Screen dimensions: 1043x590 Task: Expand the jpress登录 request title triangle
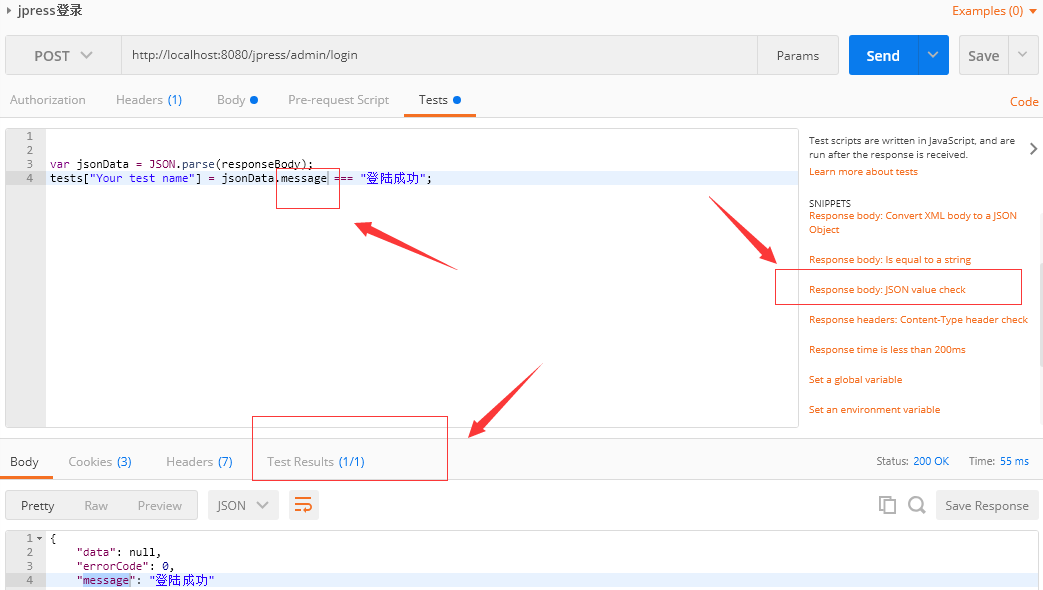(x=9, y=11)
